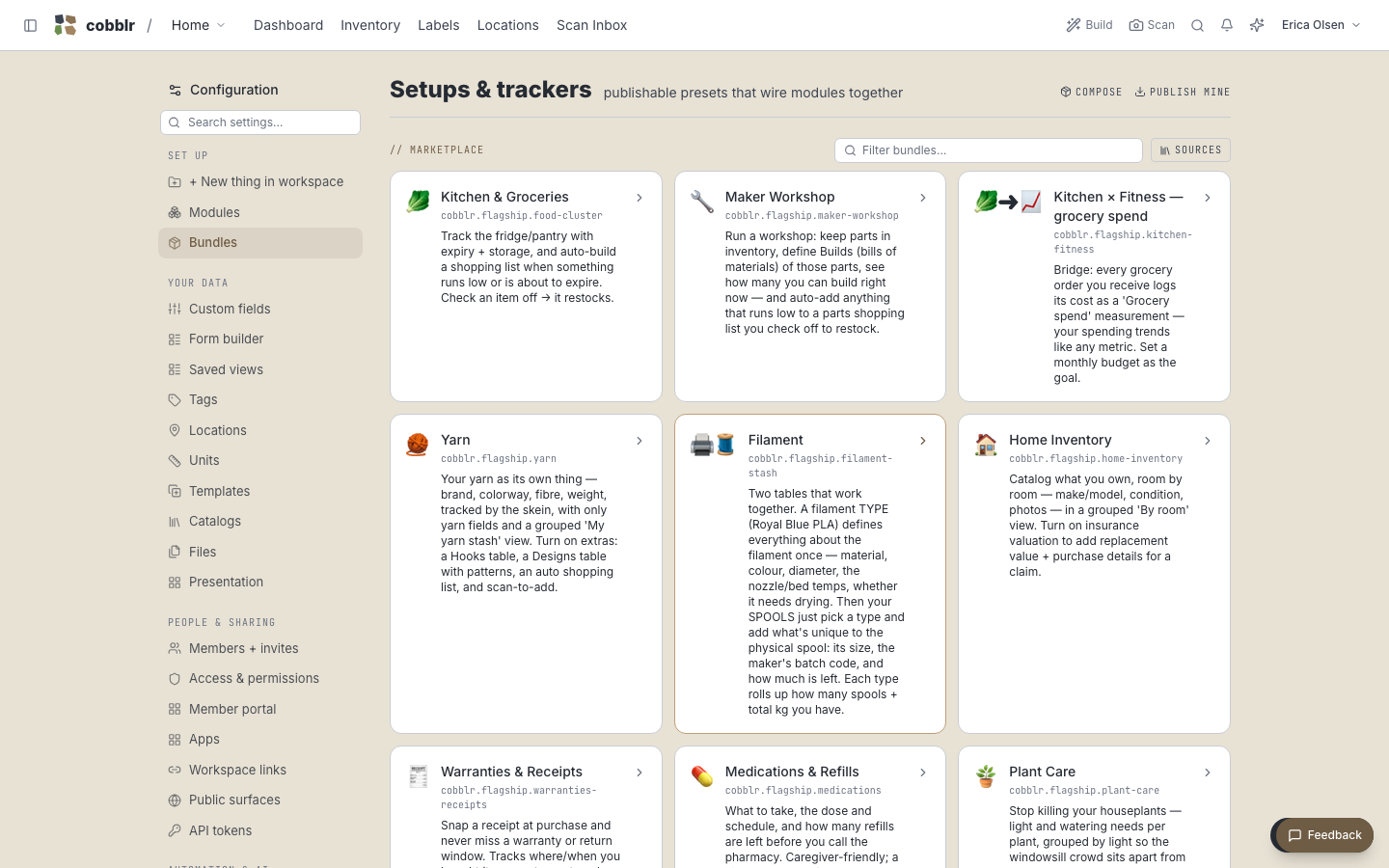This screenshot has width=1389, height=868.
Task: Expand the Yarn bundle chevron
Action: coord(639,441)
